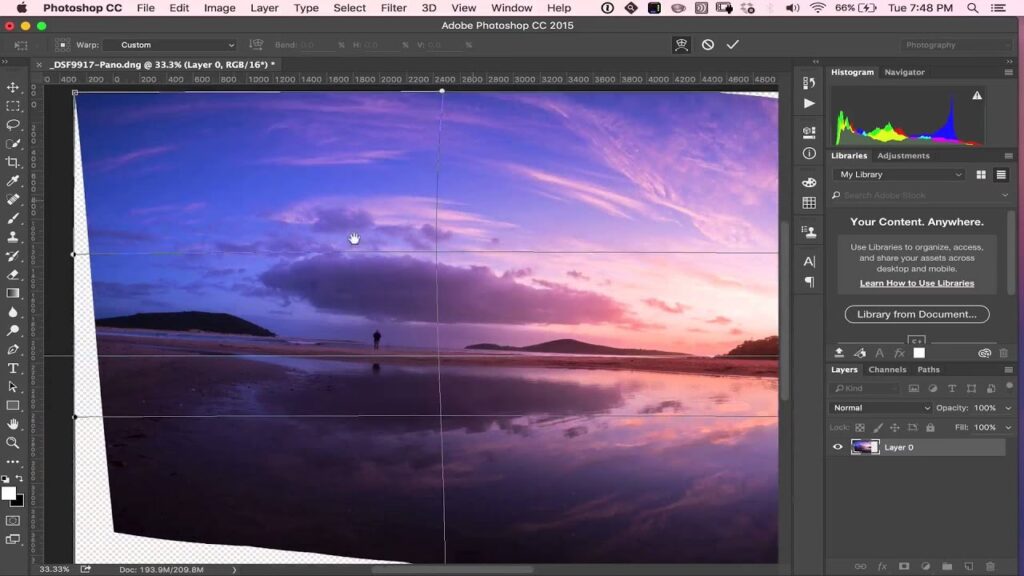Commit the warp transform with checkmark
Image resolution: width=1024 pixels, height=576 pixels.
pos(733,45)
